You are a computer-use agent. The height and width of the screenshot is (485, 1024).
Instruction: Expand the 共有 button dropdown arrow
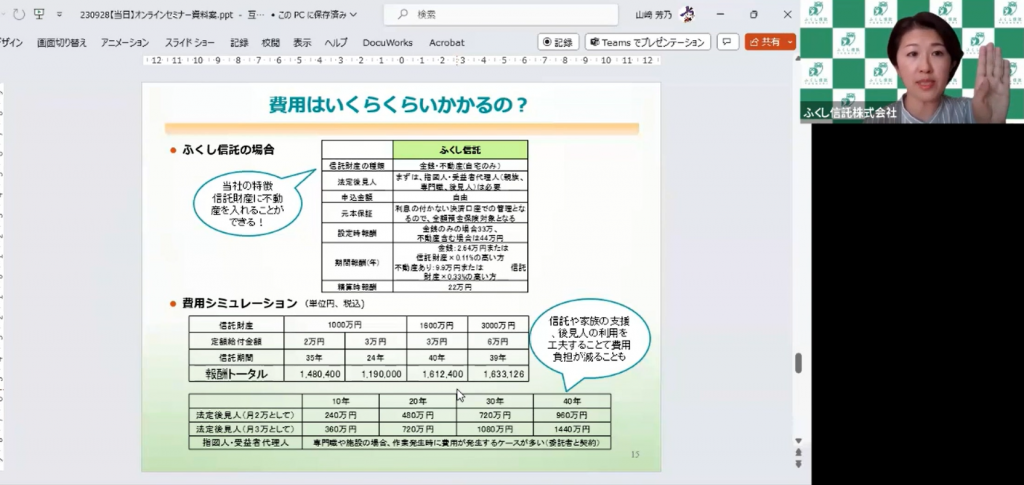click(x=790, y=42)
